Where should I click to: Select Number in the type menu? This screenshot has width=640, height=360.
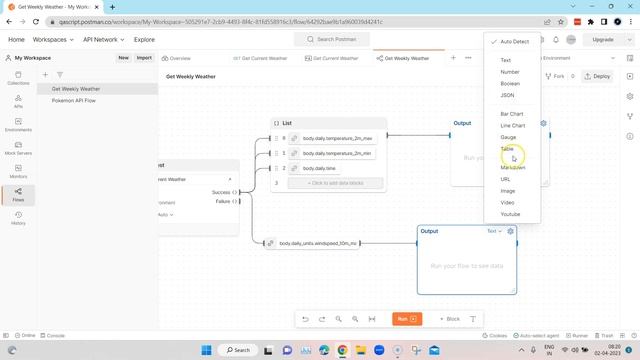512,72
